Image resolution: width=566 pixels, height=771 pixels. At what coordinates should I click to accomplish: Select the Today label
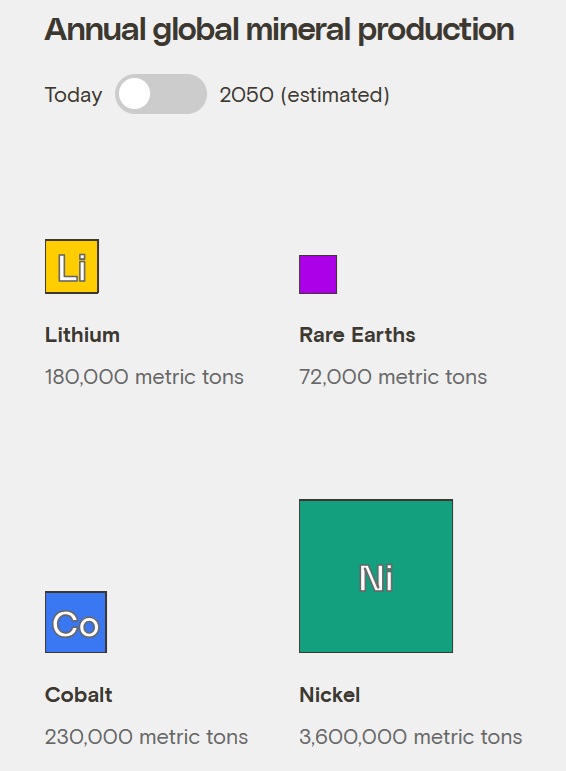(x=73, y=95)
